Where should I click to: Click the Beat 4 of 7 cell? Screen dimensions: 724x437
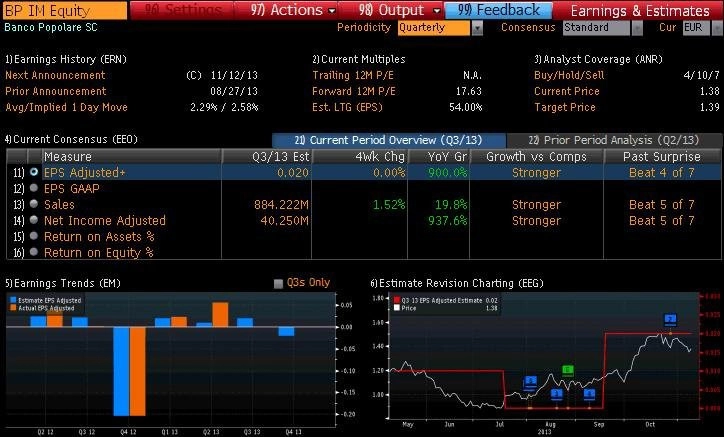662,172
